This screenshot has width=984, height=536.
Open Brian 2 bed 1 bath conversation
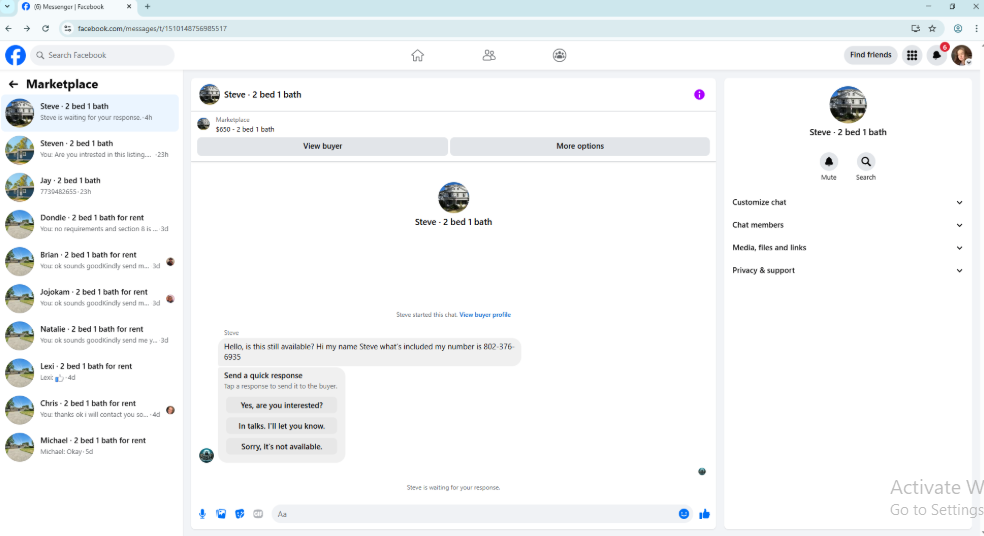pyautogui.click(x=90, y=260)
